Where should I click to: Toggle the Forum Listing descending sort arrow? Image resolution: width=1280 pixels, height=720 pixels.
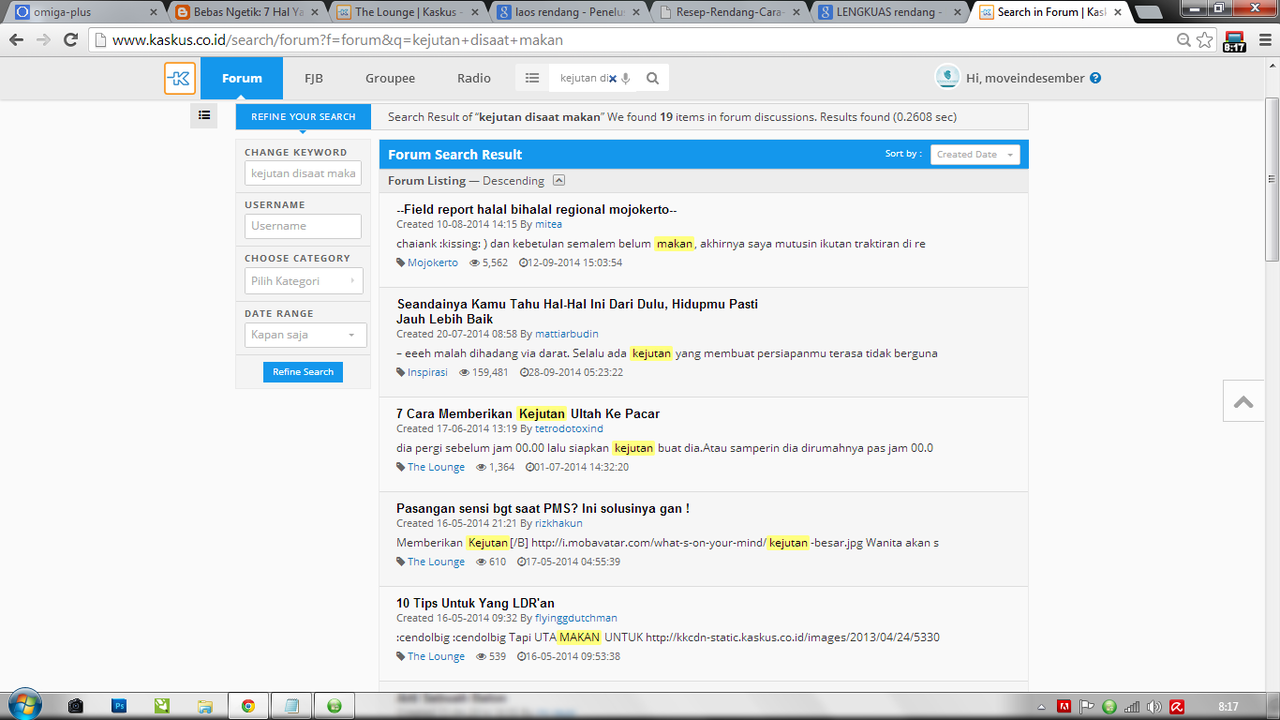(559, 181)
